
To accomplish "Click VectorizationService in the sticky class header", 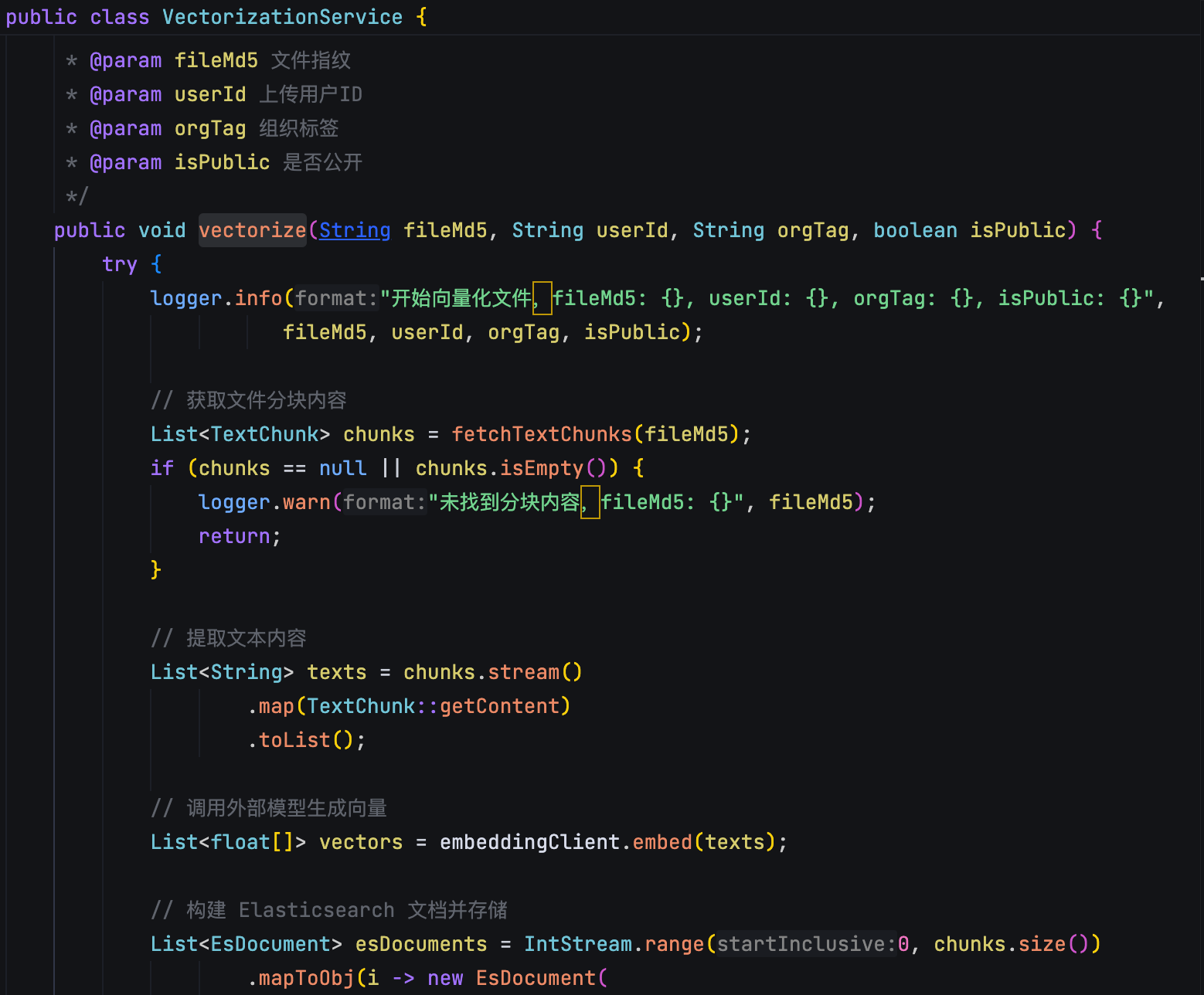I will click(282, 17).
